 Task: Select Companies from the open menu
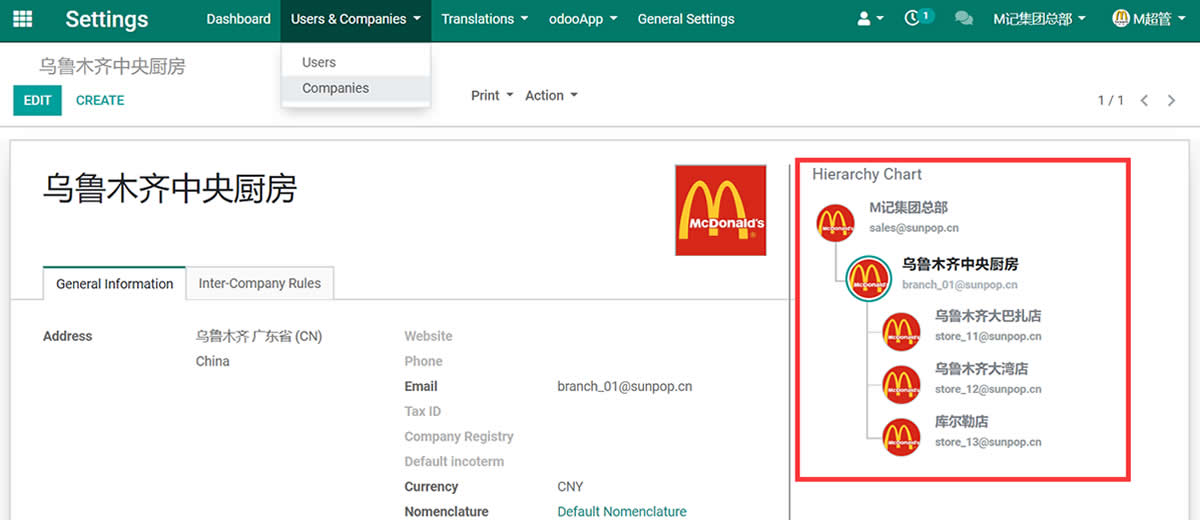(336, 88)
